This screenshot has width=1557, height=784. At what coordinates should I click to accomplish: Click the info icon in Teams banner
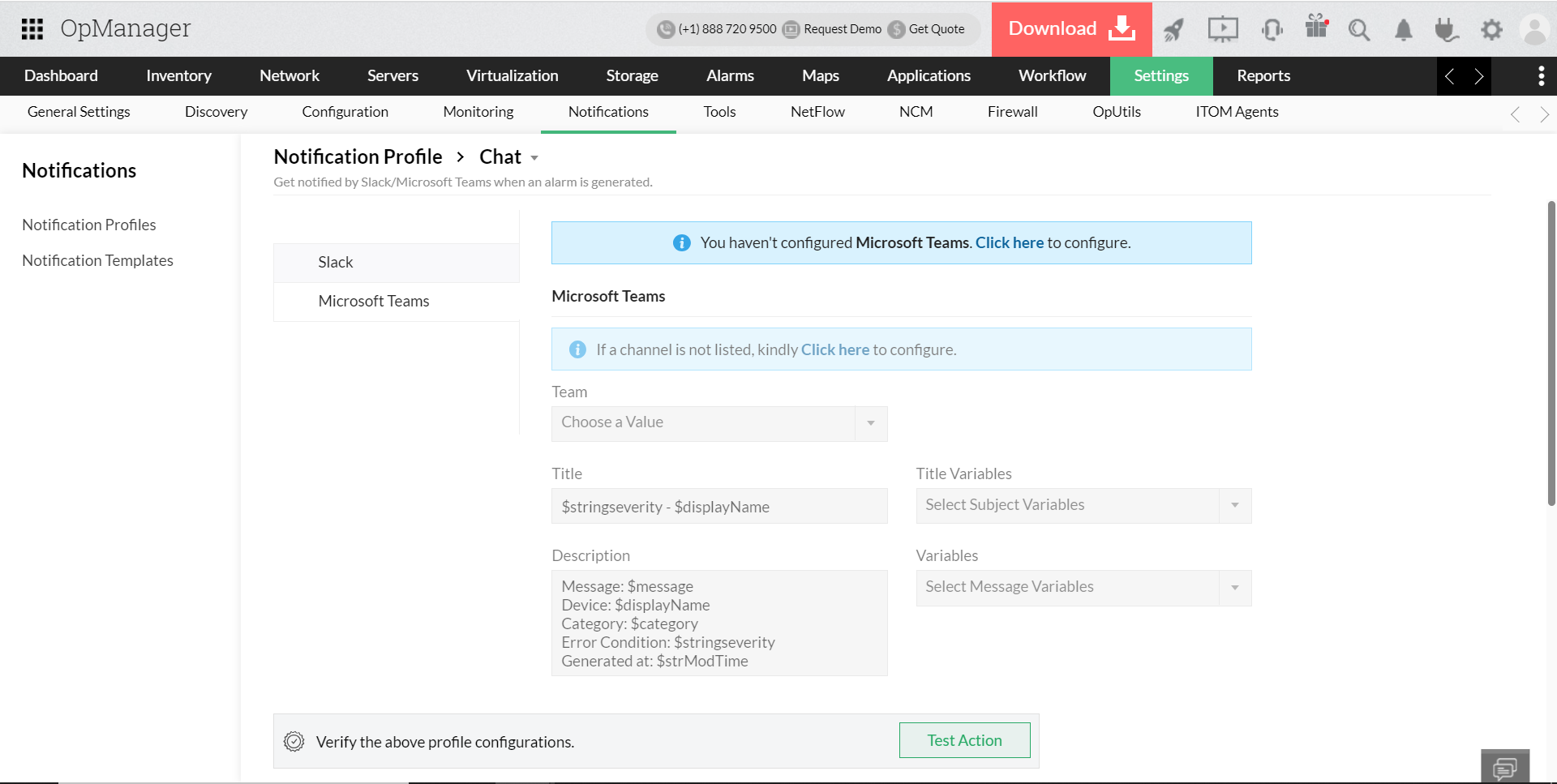tap(682, 243)
